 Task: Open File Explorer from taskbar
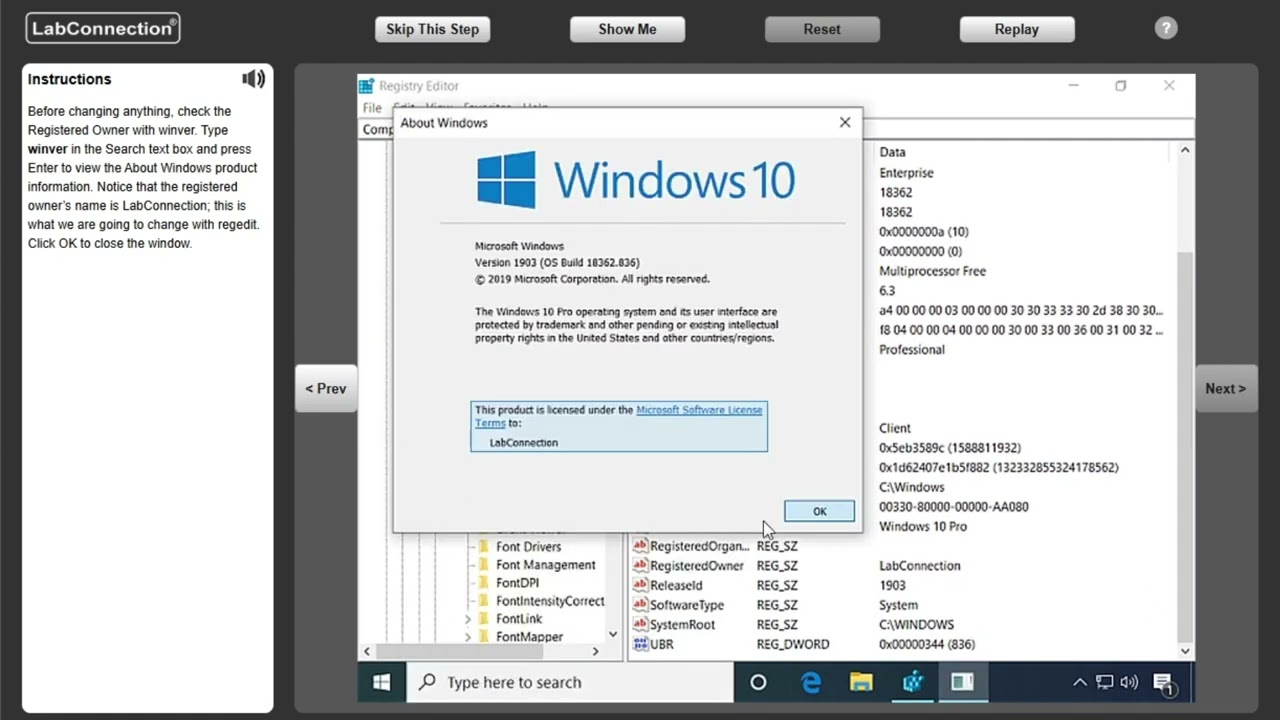click(x=861, y=682)
